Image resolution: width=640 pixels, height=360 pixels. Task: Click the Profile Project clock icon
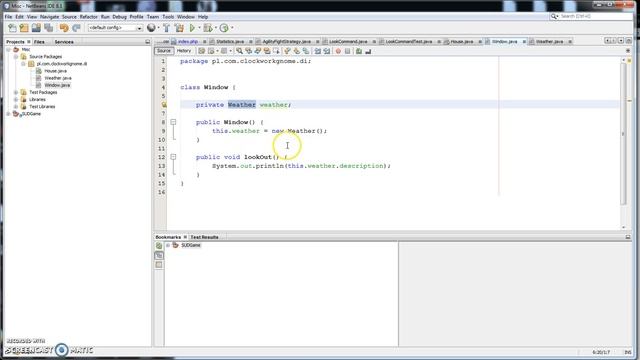pos(224,28)
